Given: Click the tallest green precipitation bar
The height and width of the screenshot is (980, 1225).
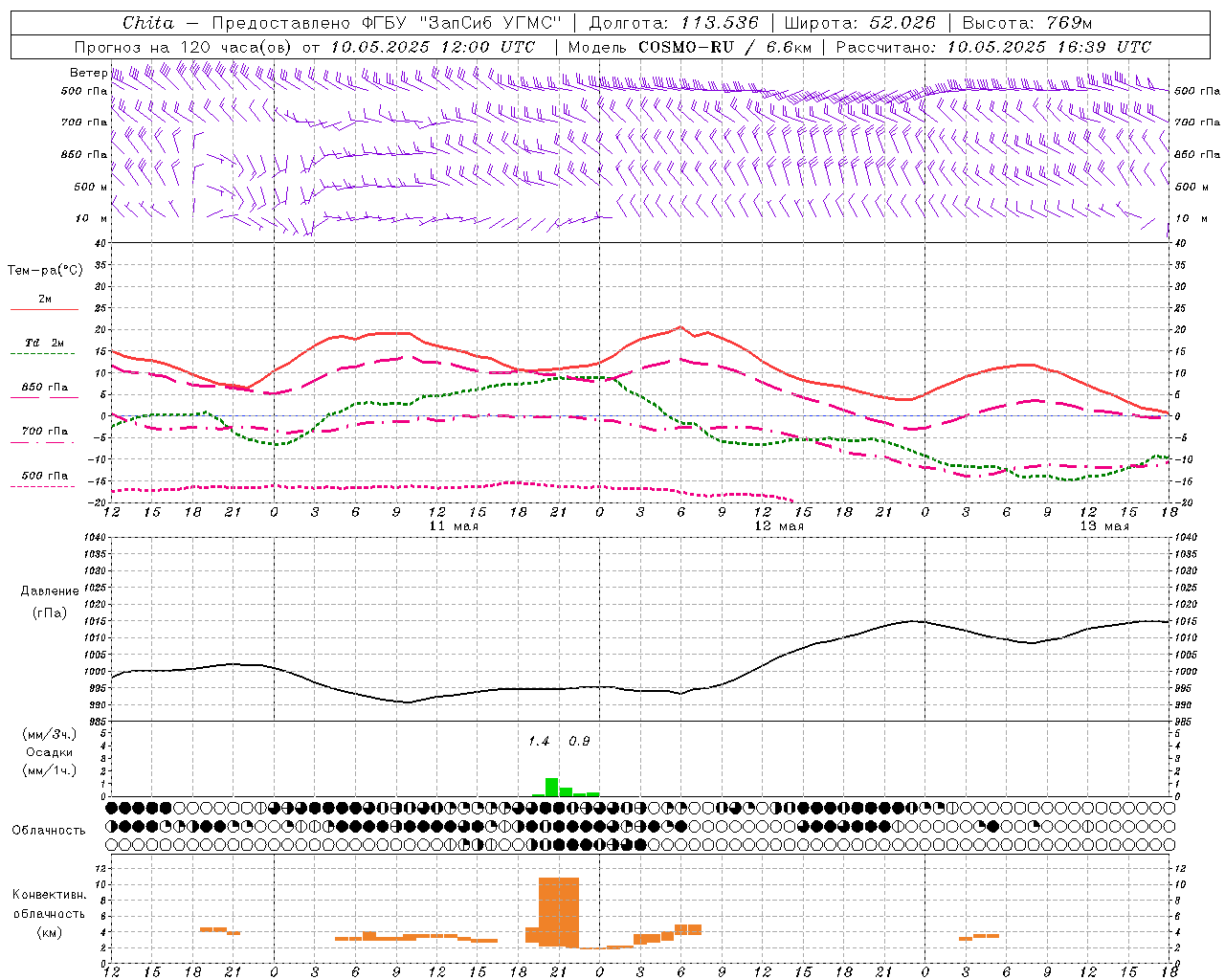Looking at the screenshot, I should 551,787.
